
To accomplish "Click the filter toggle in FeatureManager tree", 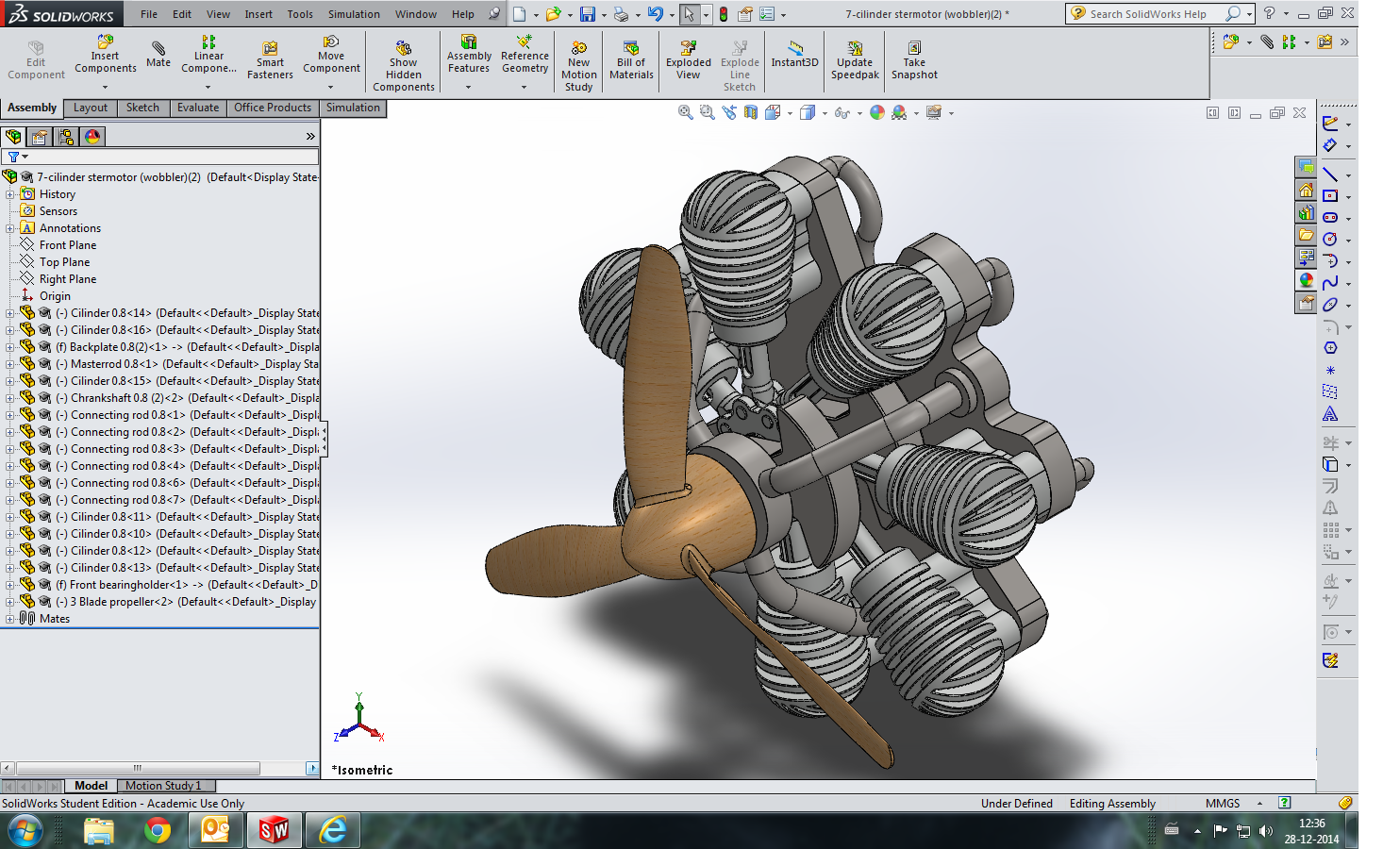I will pyautogui.click(x=13, y=156).
